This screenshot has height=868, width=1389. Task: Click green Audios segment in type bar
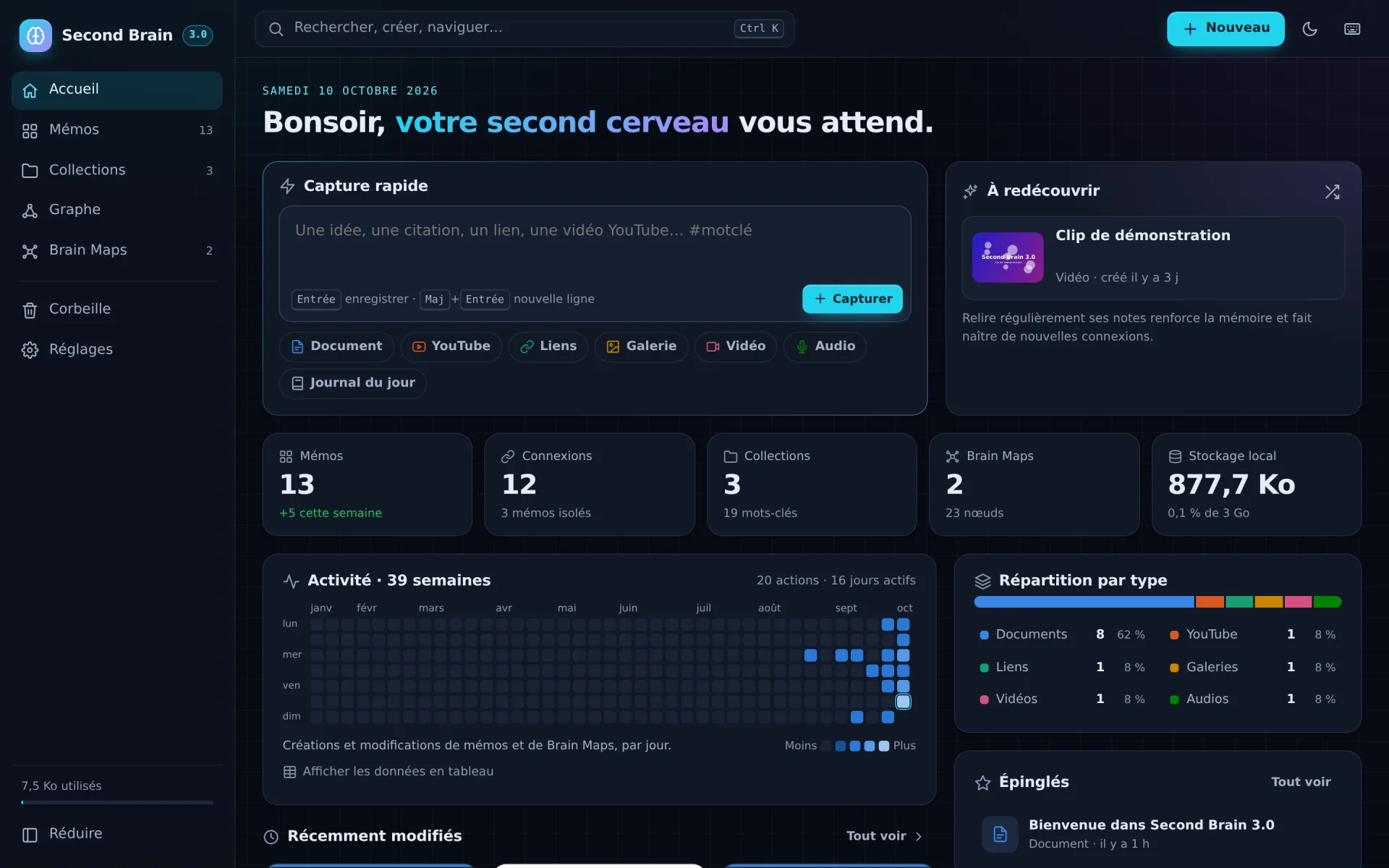(1328, 602)
